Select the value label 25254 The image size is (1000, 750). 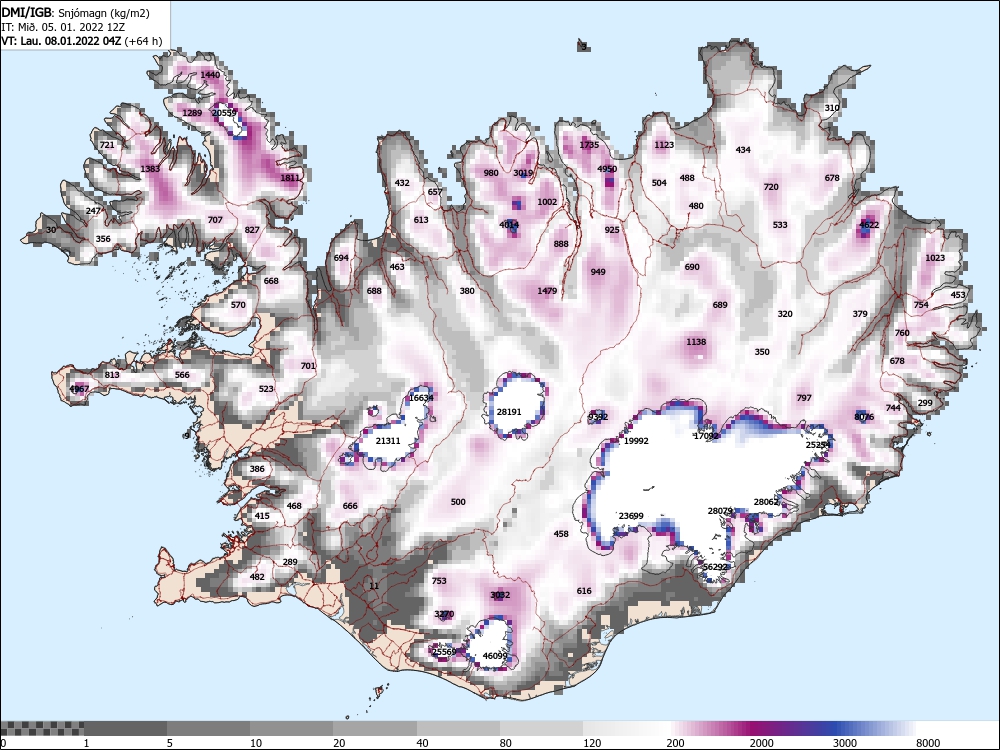pos(818,445)
